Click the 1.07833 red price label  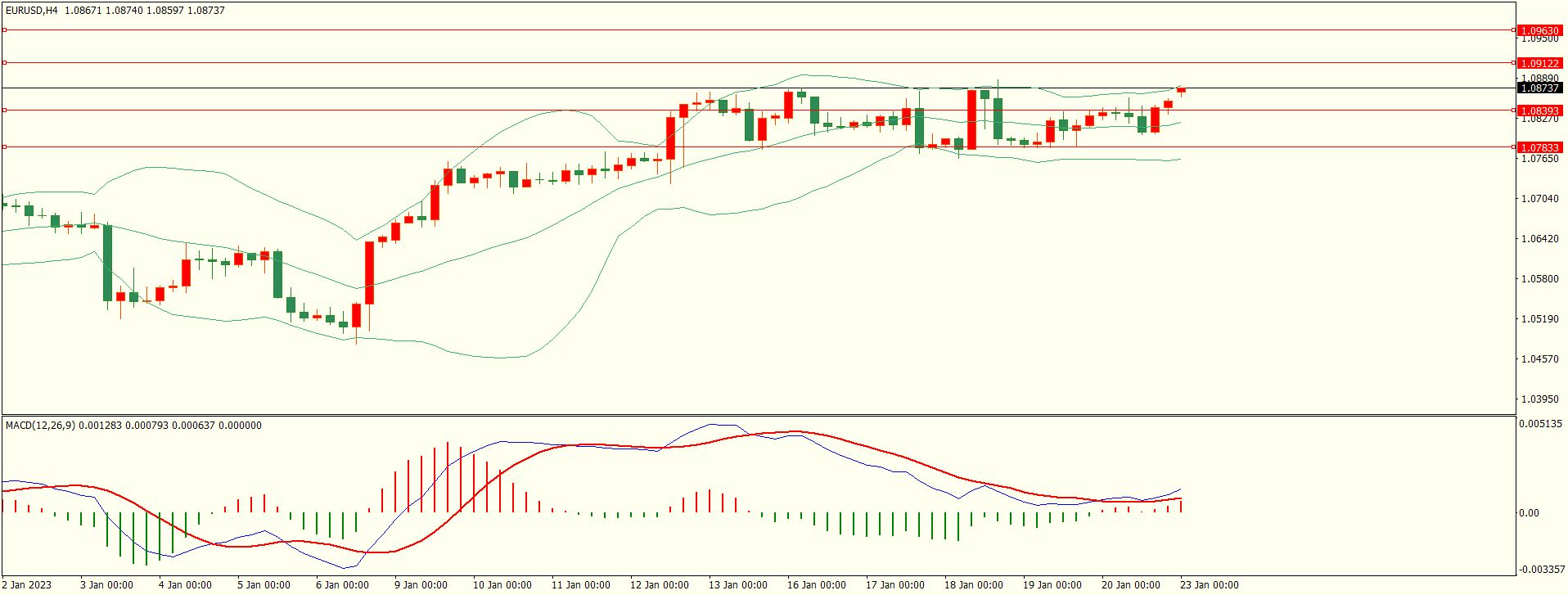(x=1539, y=147)
